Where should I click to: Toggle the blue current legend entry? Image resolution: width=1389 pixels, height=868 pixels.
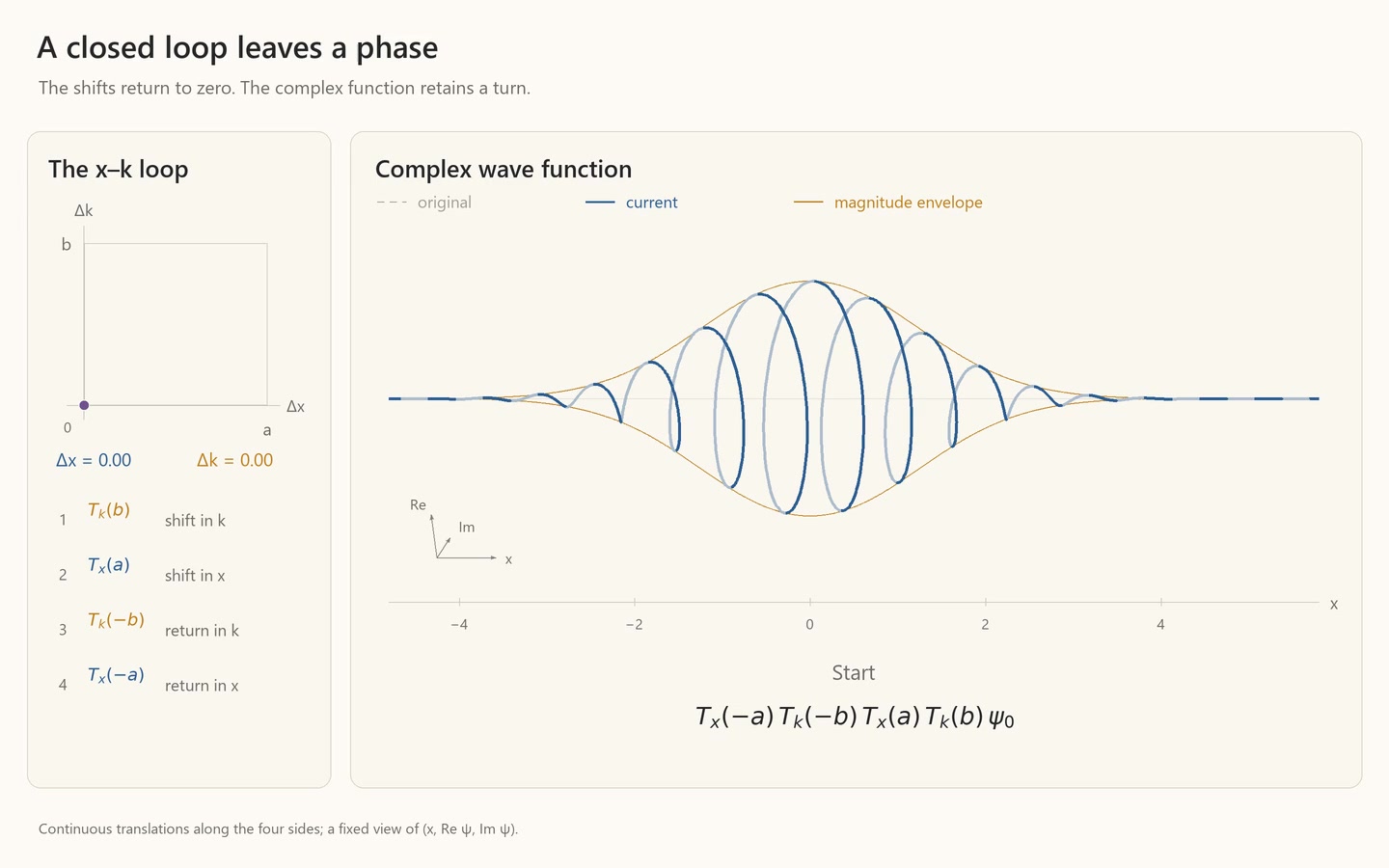pyautogui.click(x=632, y=203)
